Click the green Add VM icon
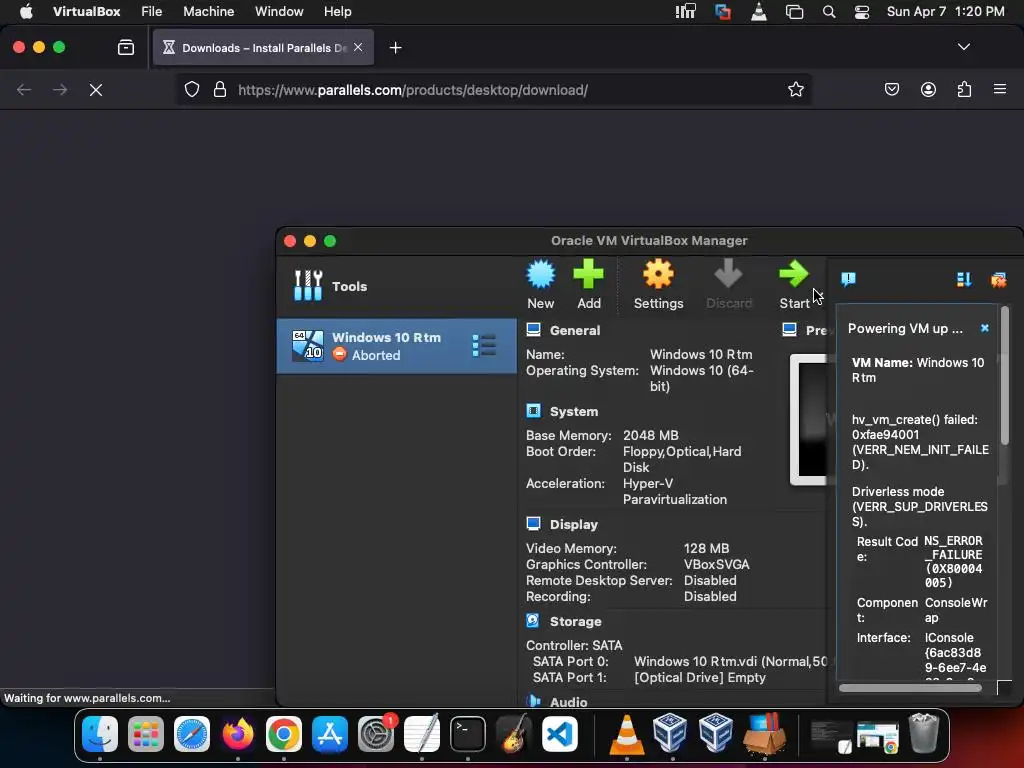 click(588, 284)
